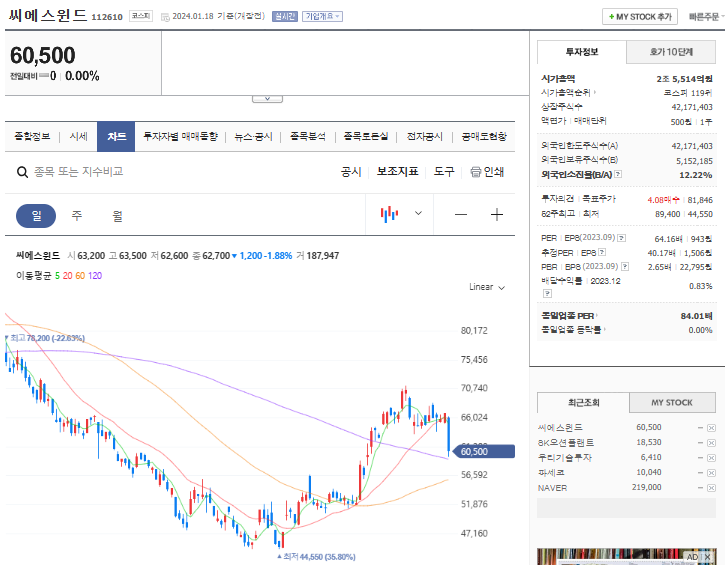Toggle the 실시간 real-time badge
The image size is (725, 565).
285,17
